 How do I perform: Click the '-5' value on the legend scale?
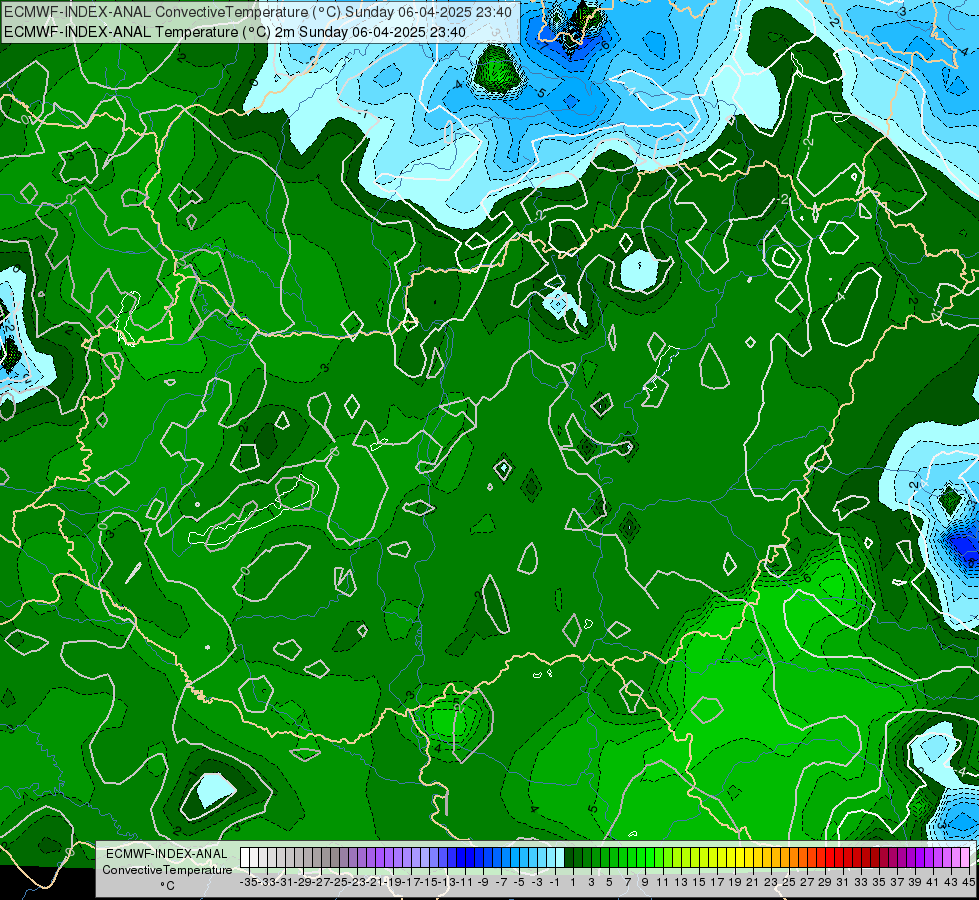pos(519,882)
